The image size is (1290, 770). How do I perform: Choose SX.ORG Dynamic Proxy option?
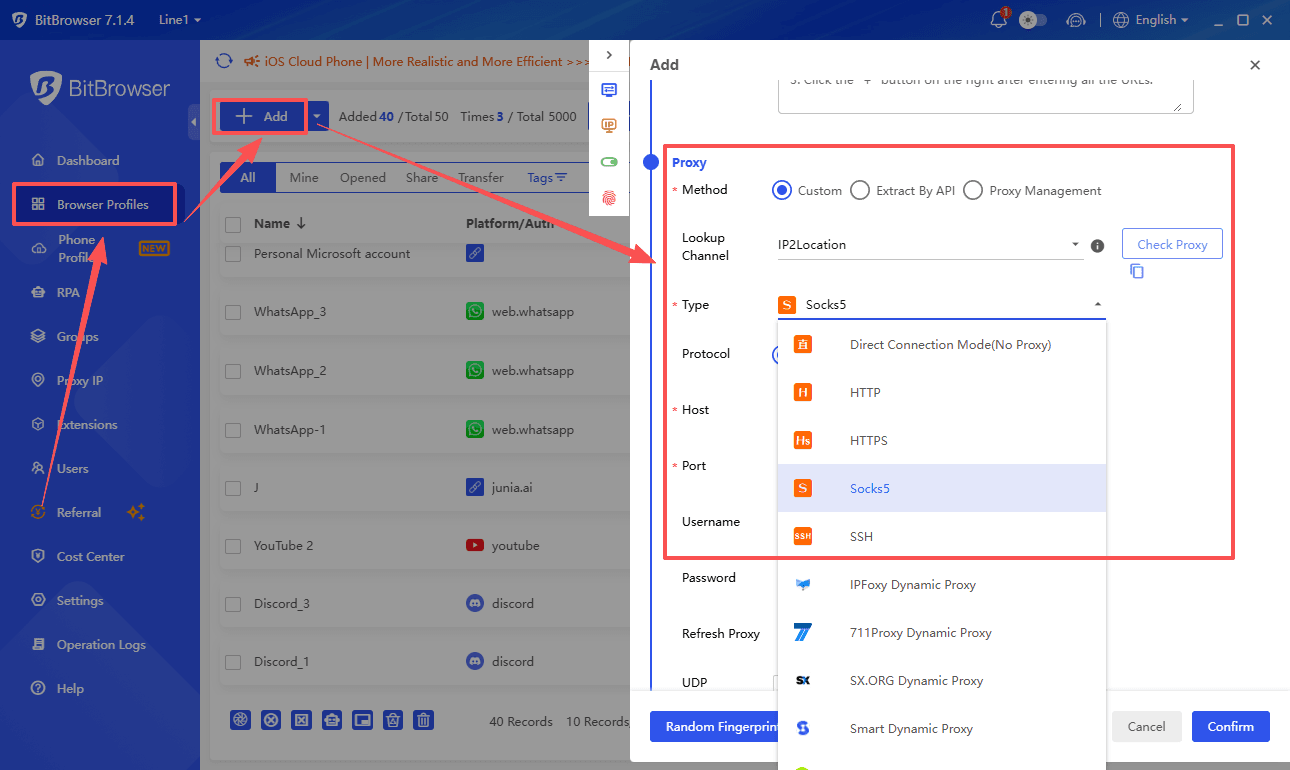[x=942, y=681]
